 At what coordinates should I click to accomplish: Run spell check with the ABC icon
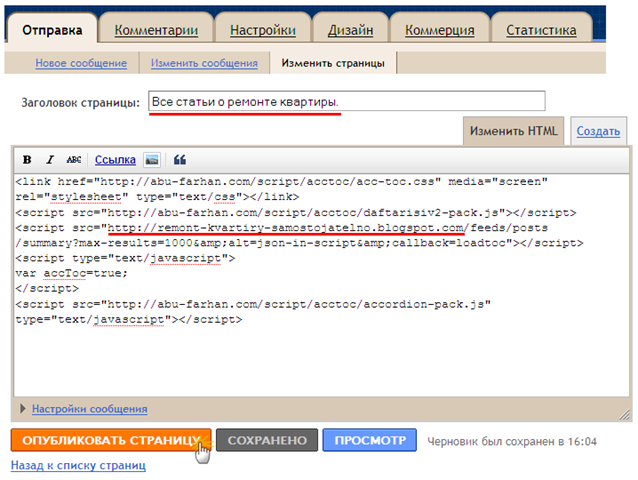(x=74, y=160)
